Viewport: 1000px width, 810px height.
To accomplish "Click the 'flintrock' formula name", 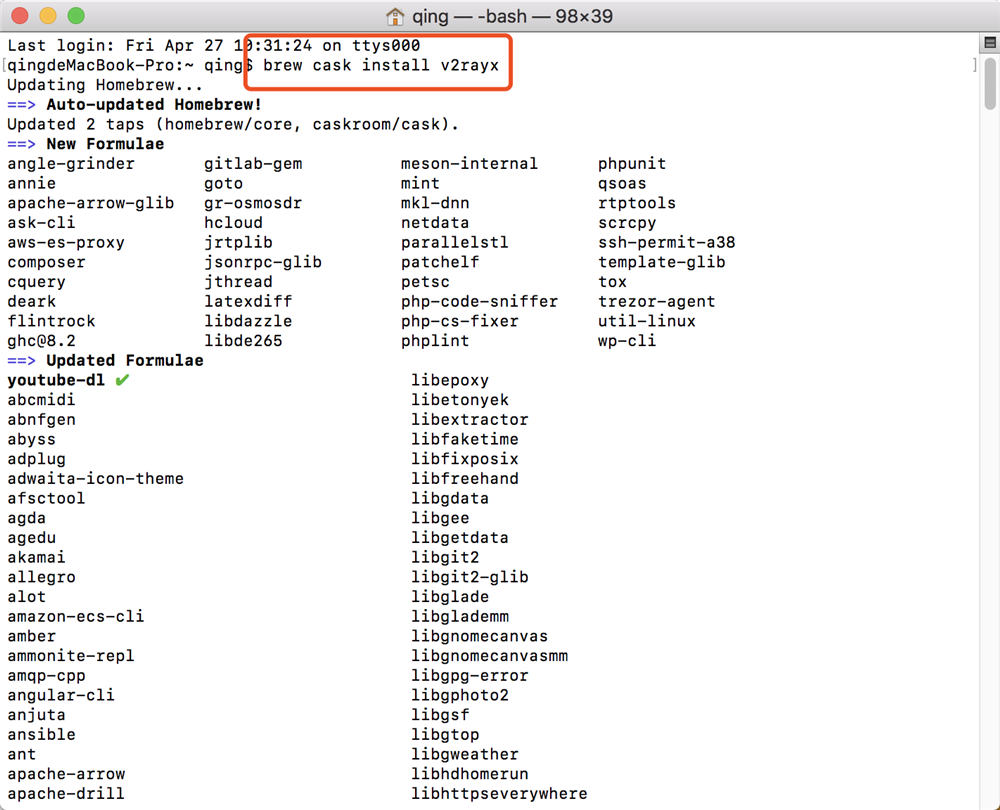I will tap(51, 321).
